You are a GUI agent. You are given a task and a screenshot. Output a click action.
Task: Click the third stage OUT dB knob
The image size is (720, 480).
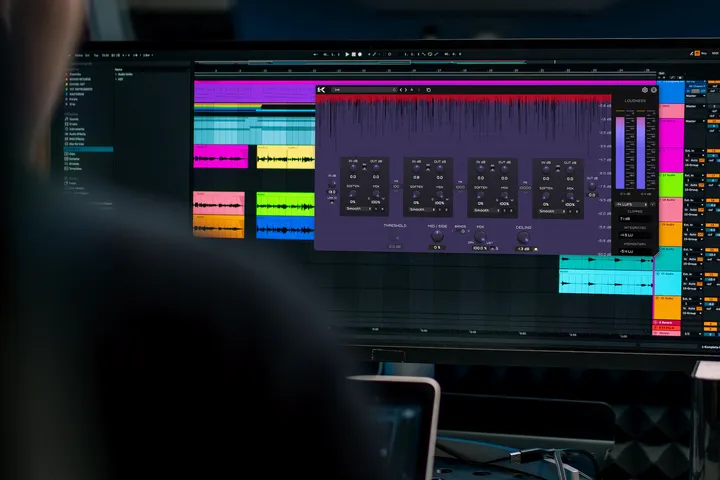pos(504,170)
